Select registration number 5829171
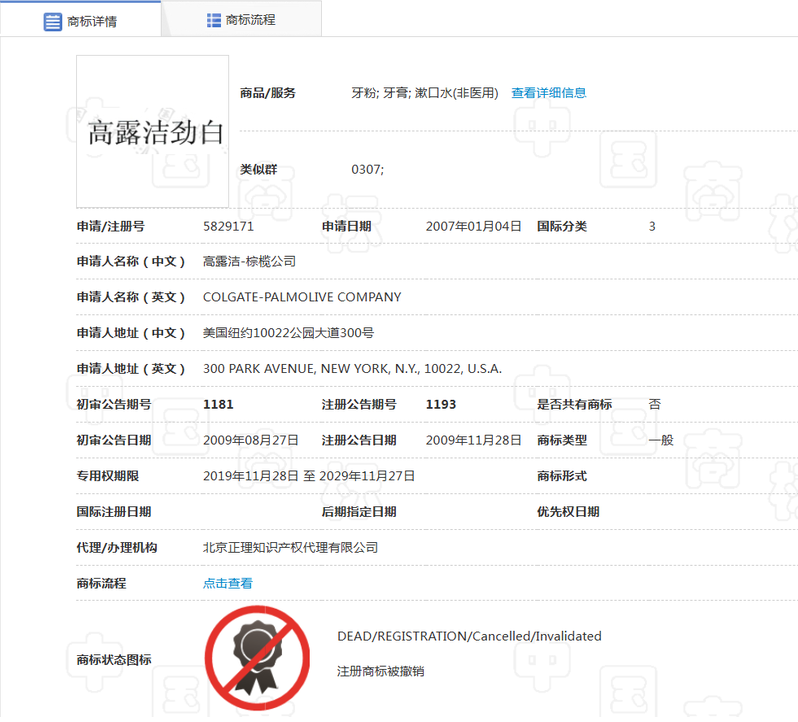The height and width of the screenshot is (722, 798). tap(228, 226)
